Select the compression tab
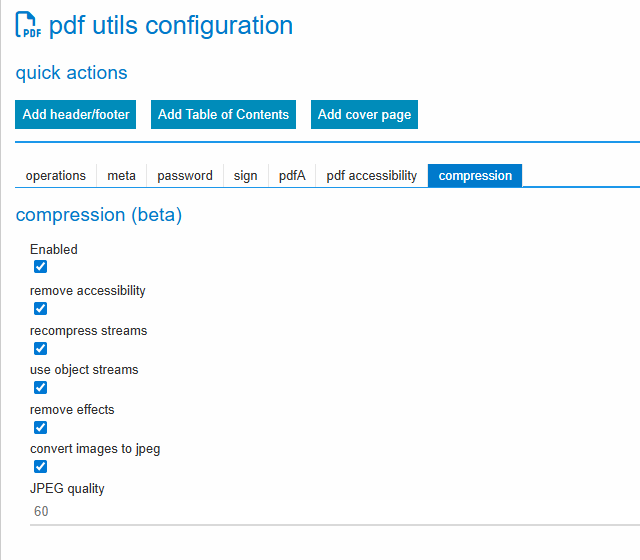This screenshot has height=560, width=640. [x=475, y=175]
